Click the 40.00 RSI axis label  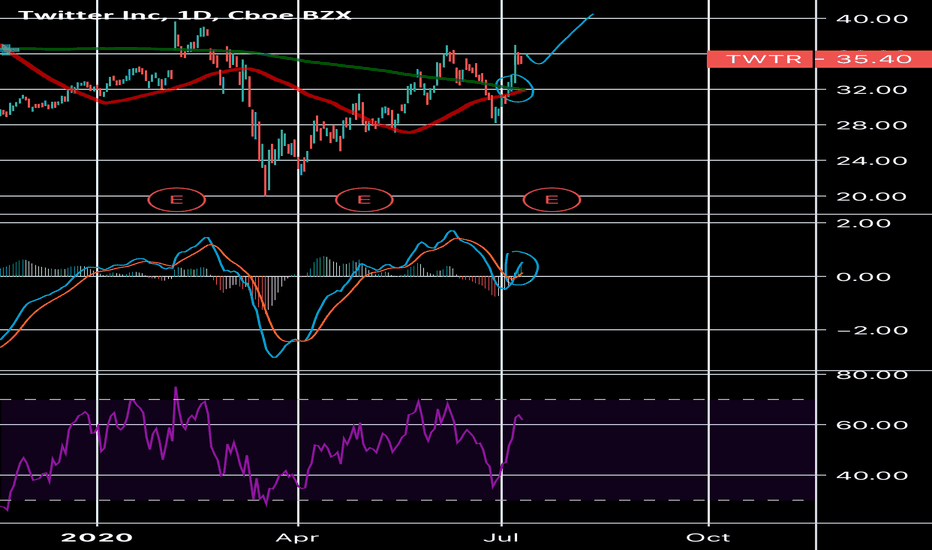click(x=872, y=476)
